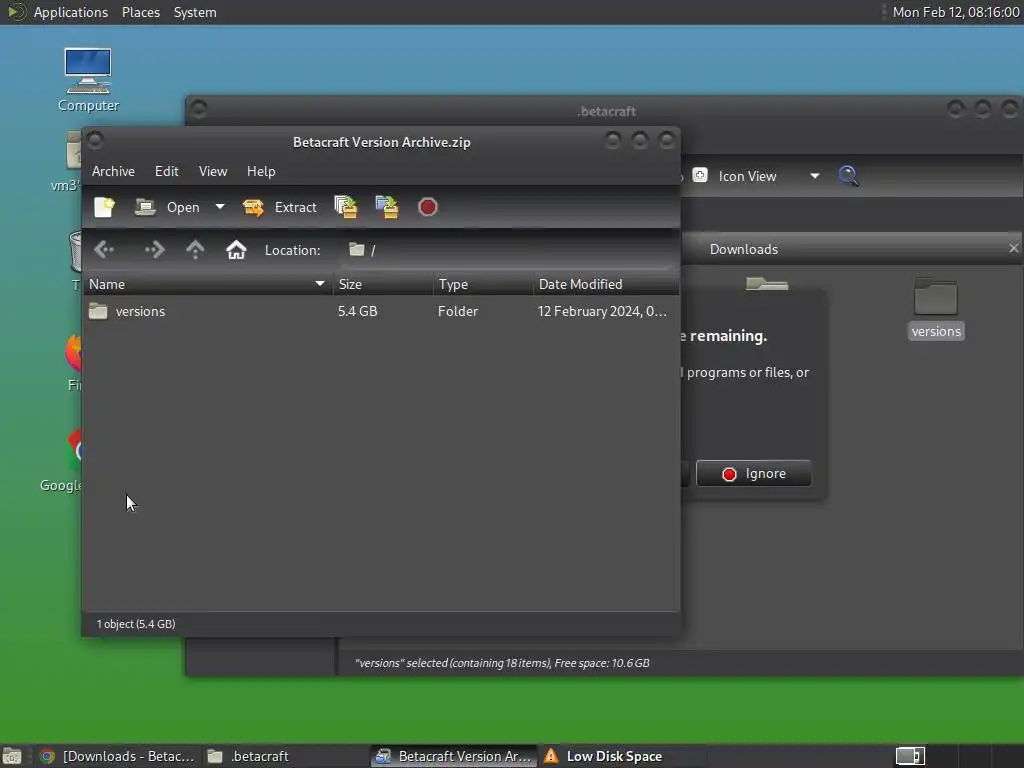Open the Computer desktop icon
Image resolution: width=1024 pixels, height=768 pixels.
click(88, 80)
